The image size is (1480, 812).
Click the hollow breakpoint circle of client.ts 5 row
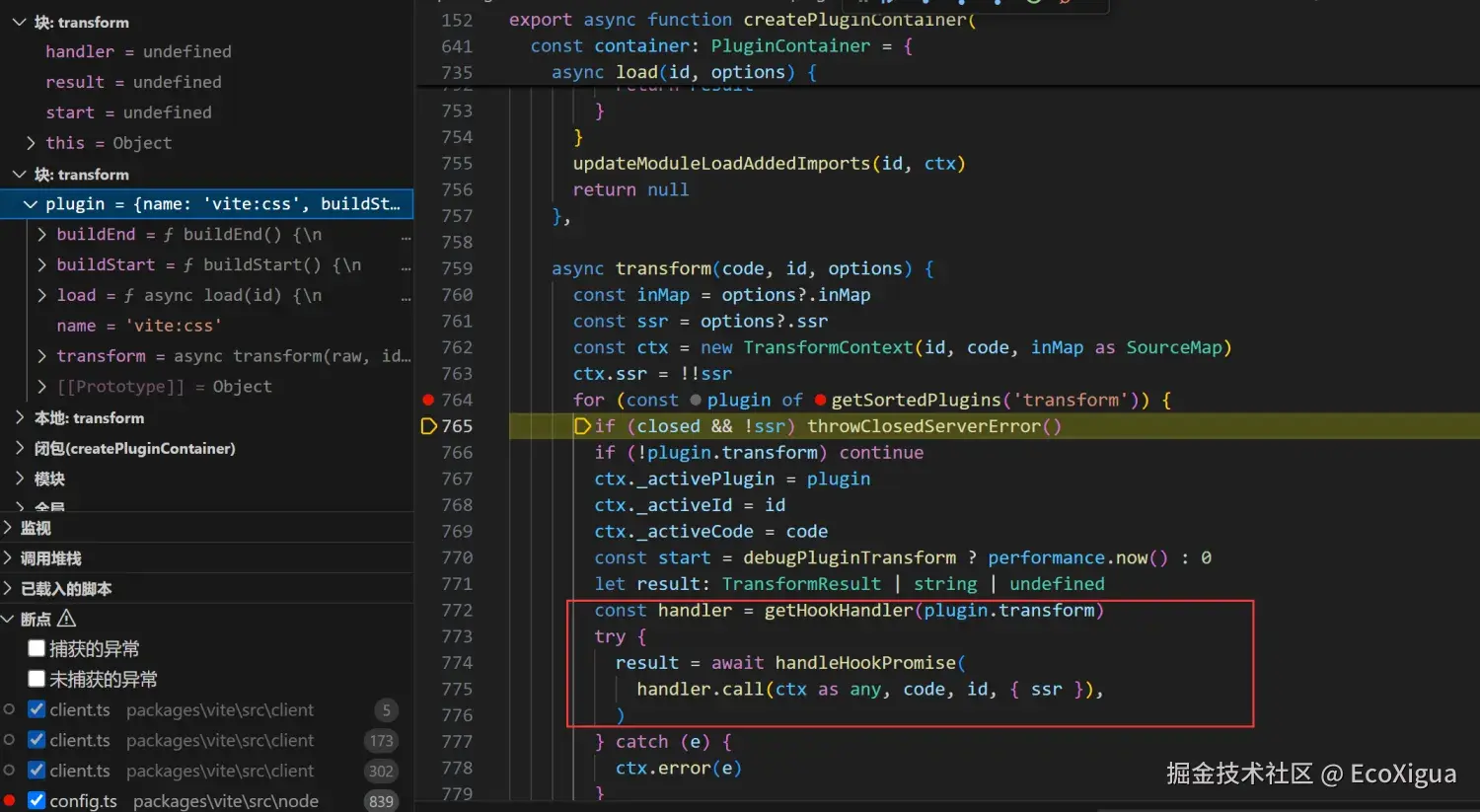pyautogui.click(x=9, y=709)
